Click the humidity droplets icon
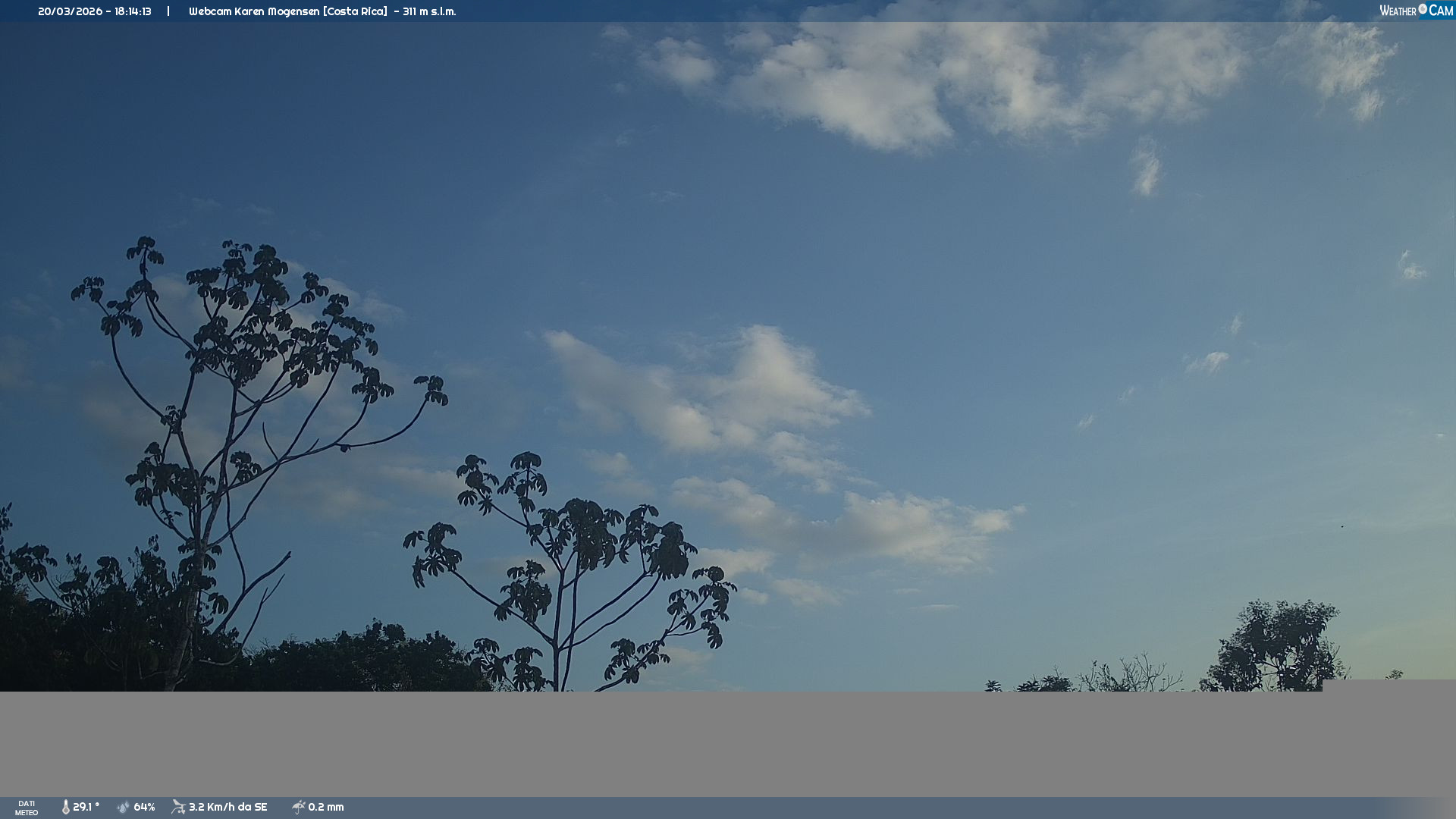This screenshot has width=1456, height=819. pos(124,808)
